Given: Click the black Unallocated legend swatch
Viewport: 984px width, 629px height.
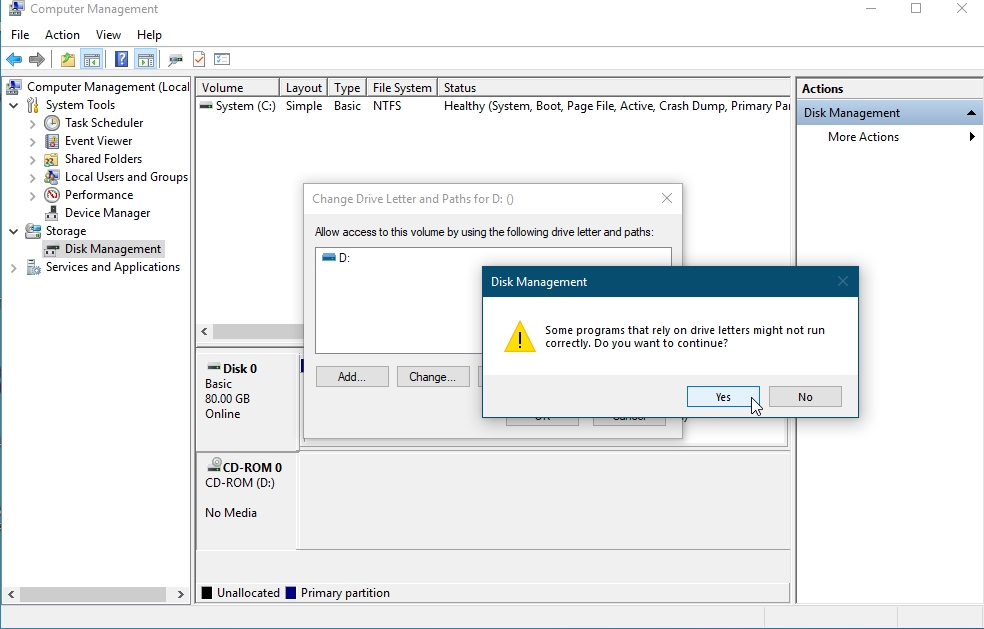Looking at the screenshot, I should coord(206,593).
